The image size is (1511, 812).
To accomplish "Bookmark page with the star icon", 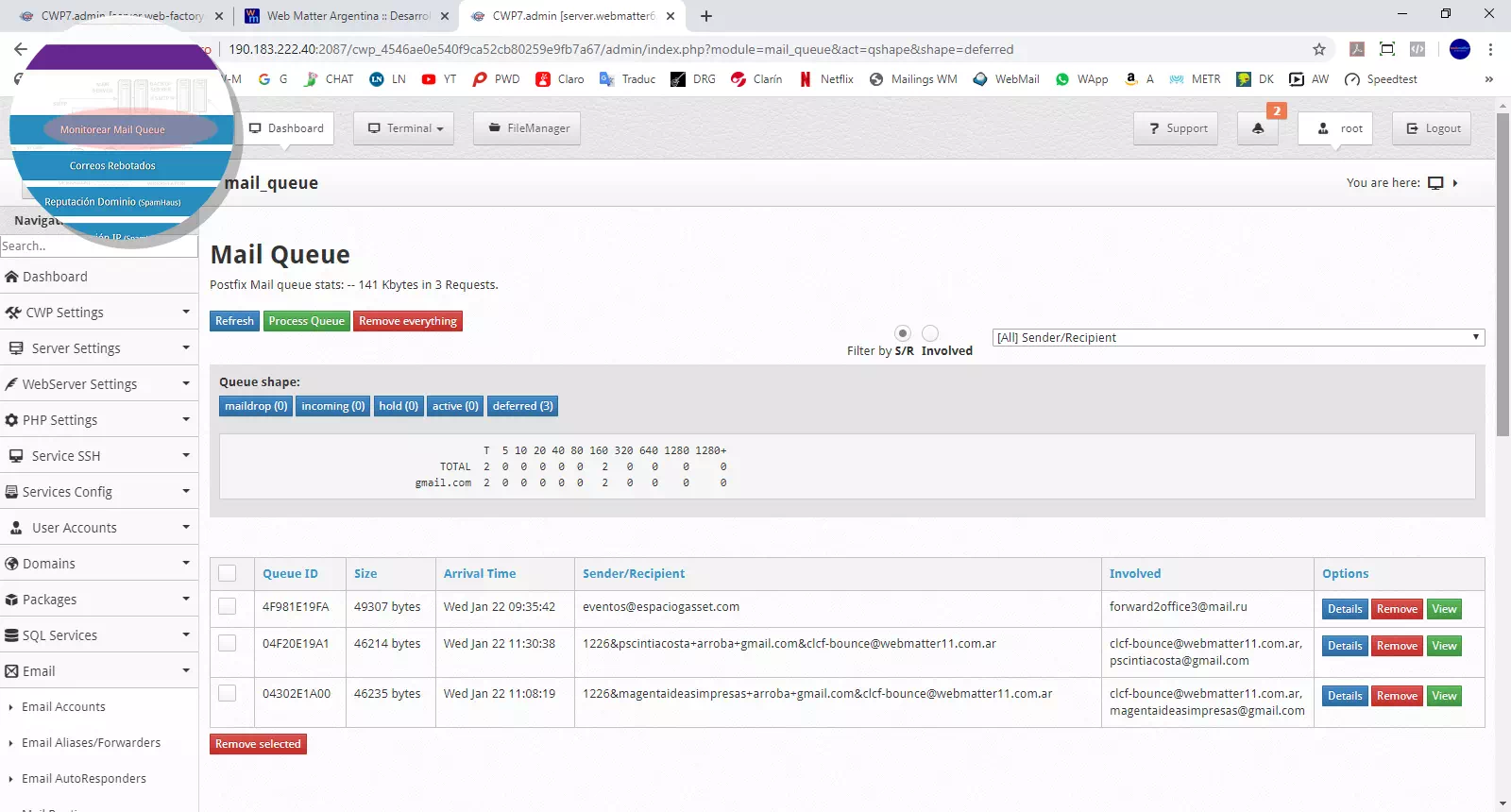I will (1318, 49).
